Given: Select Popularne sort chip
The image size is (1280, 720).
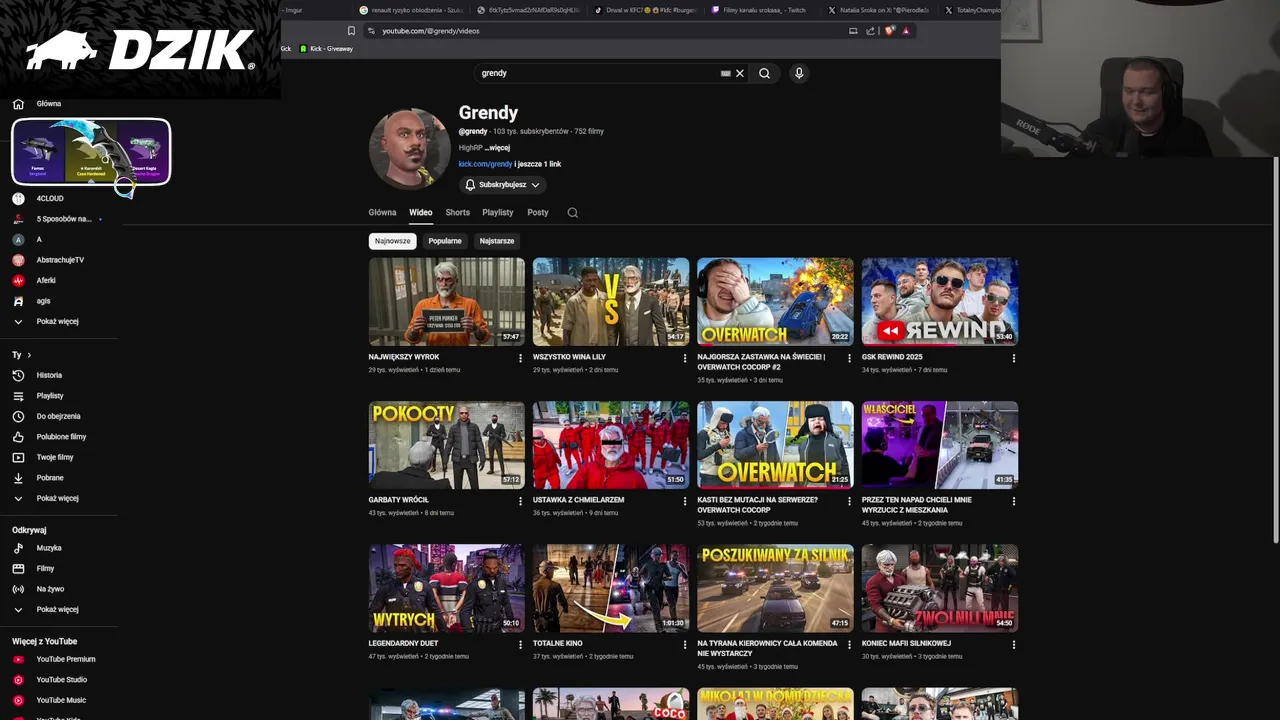Looking at the screenshot, I should [x=445, y=241].
